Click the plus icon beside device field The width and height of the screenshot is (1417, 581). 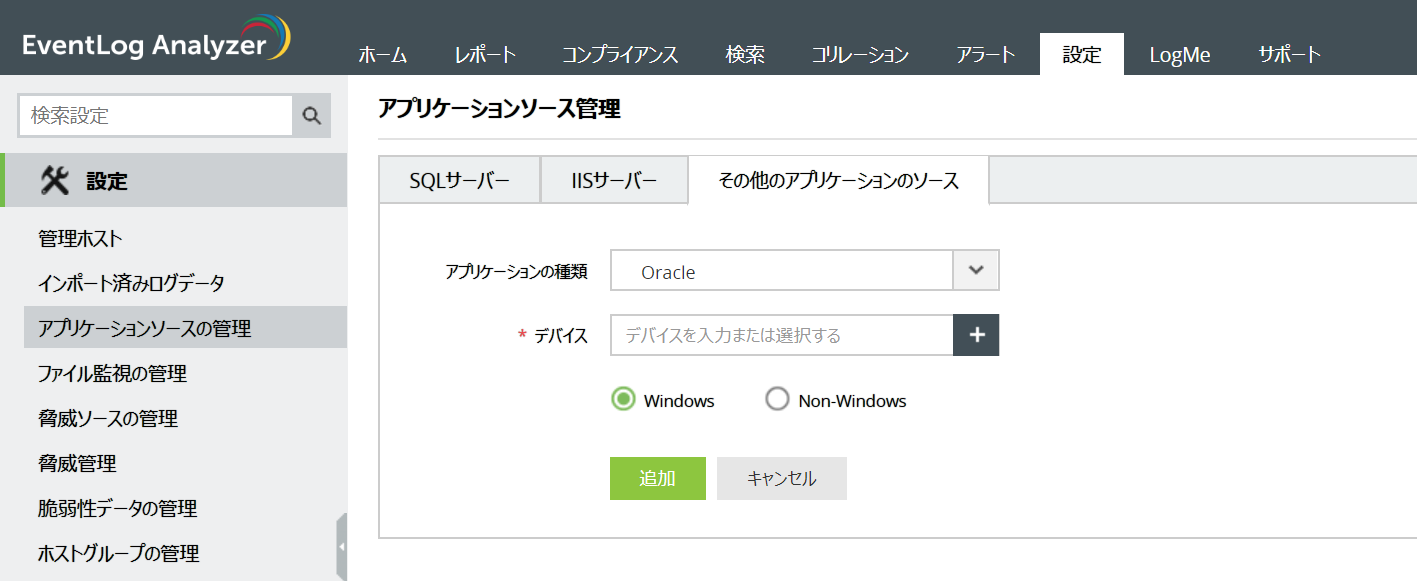click(976, 335)
